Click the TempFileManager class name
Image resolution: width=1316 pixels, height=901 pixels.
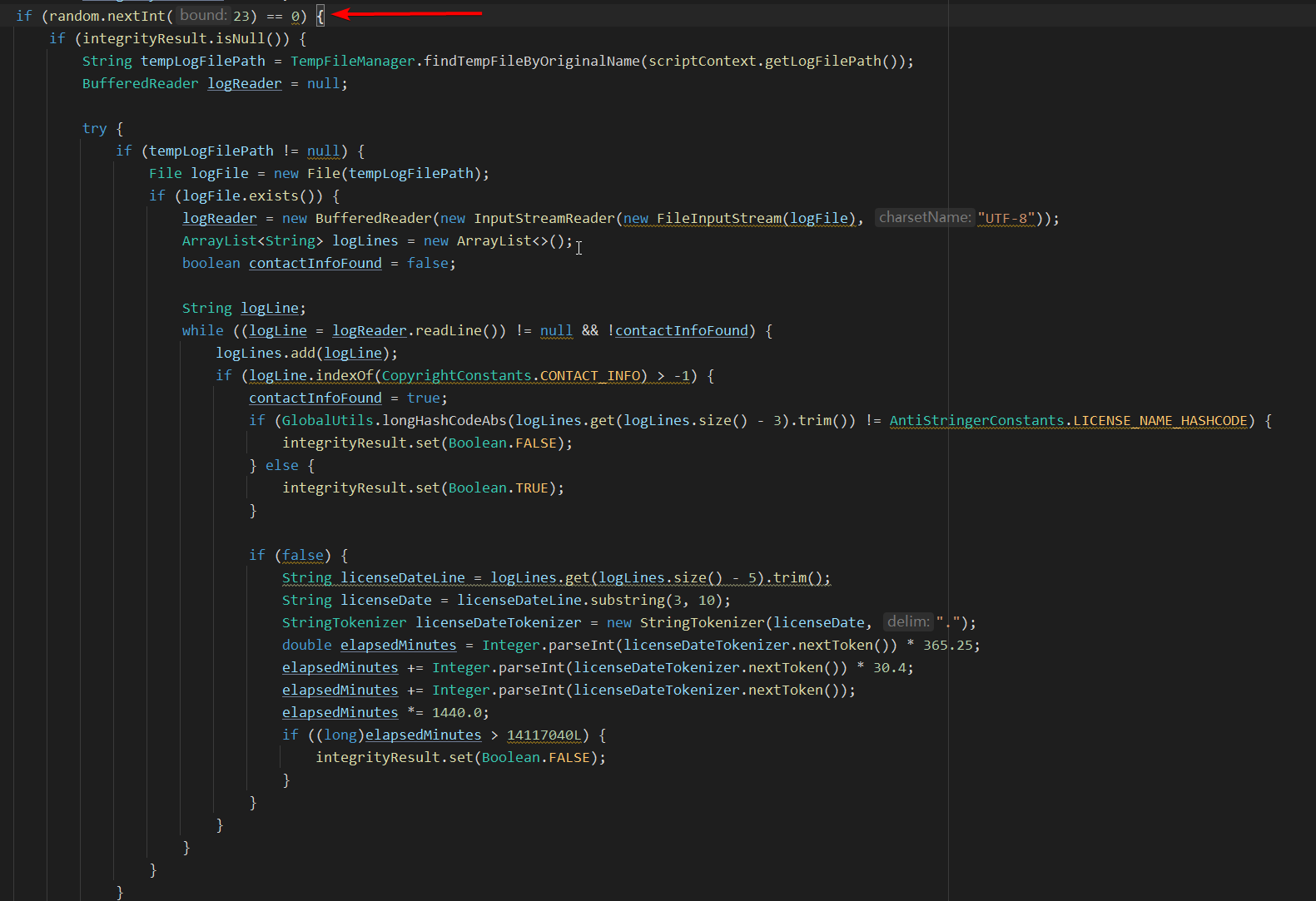353,61
